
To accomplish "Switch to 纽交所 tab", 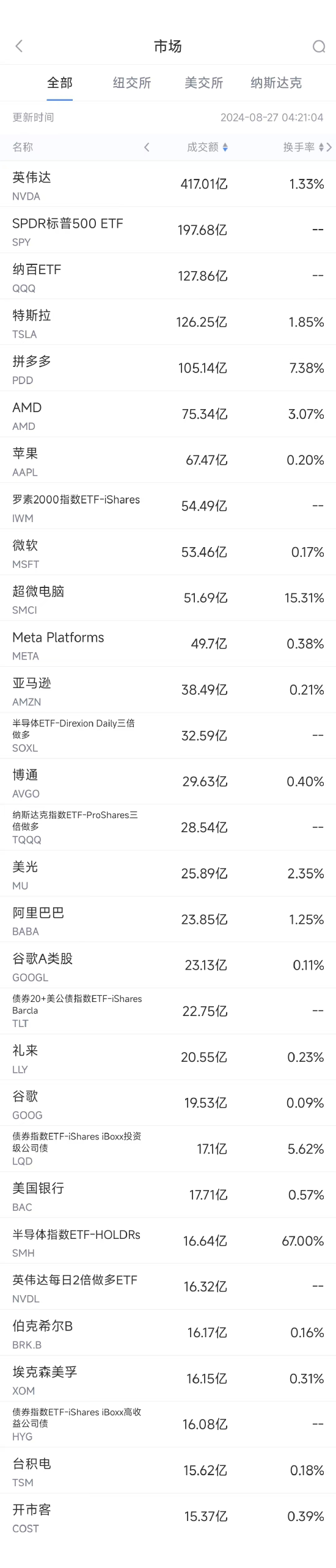I will tap(132, 83).
